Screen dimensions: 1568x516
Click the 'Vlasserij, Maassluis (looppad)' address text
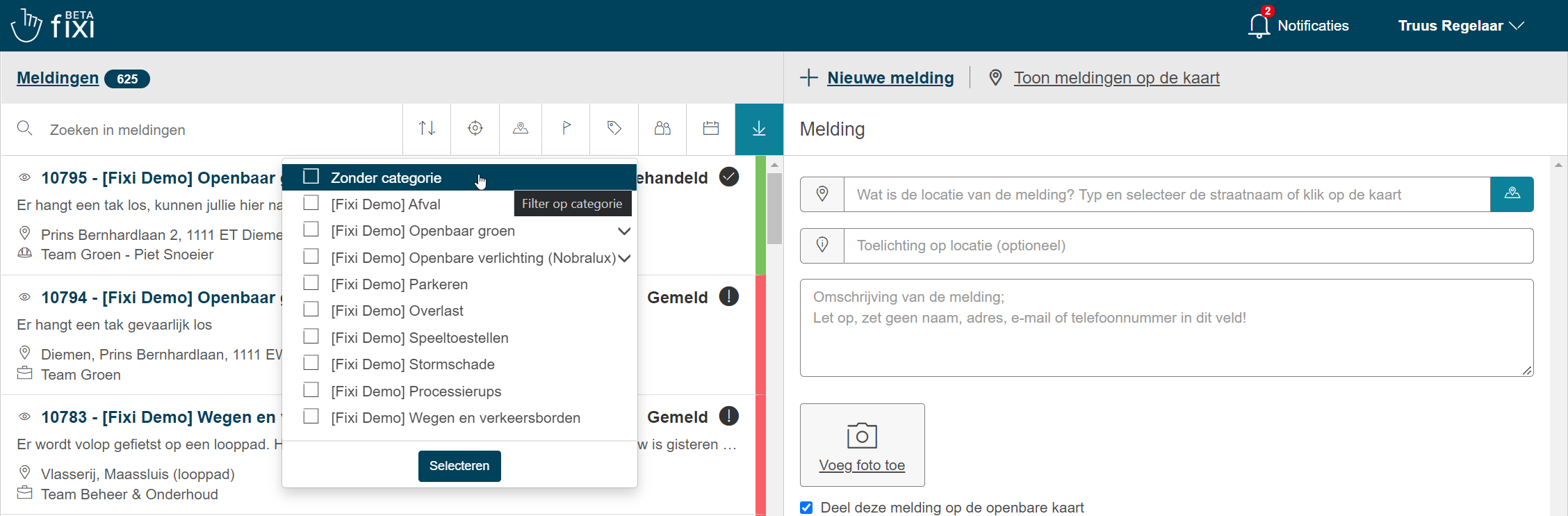(x=138, y=474)
